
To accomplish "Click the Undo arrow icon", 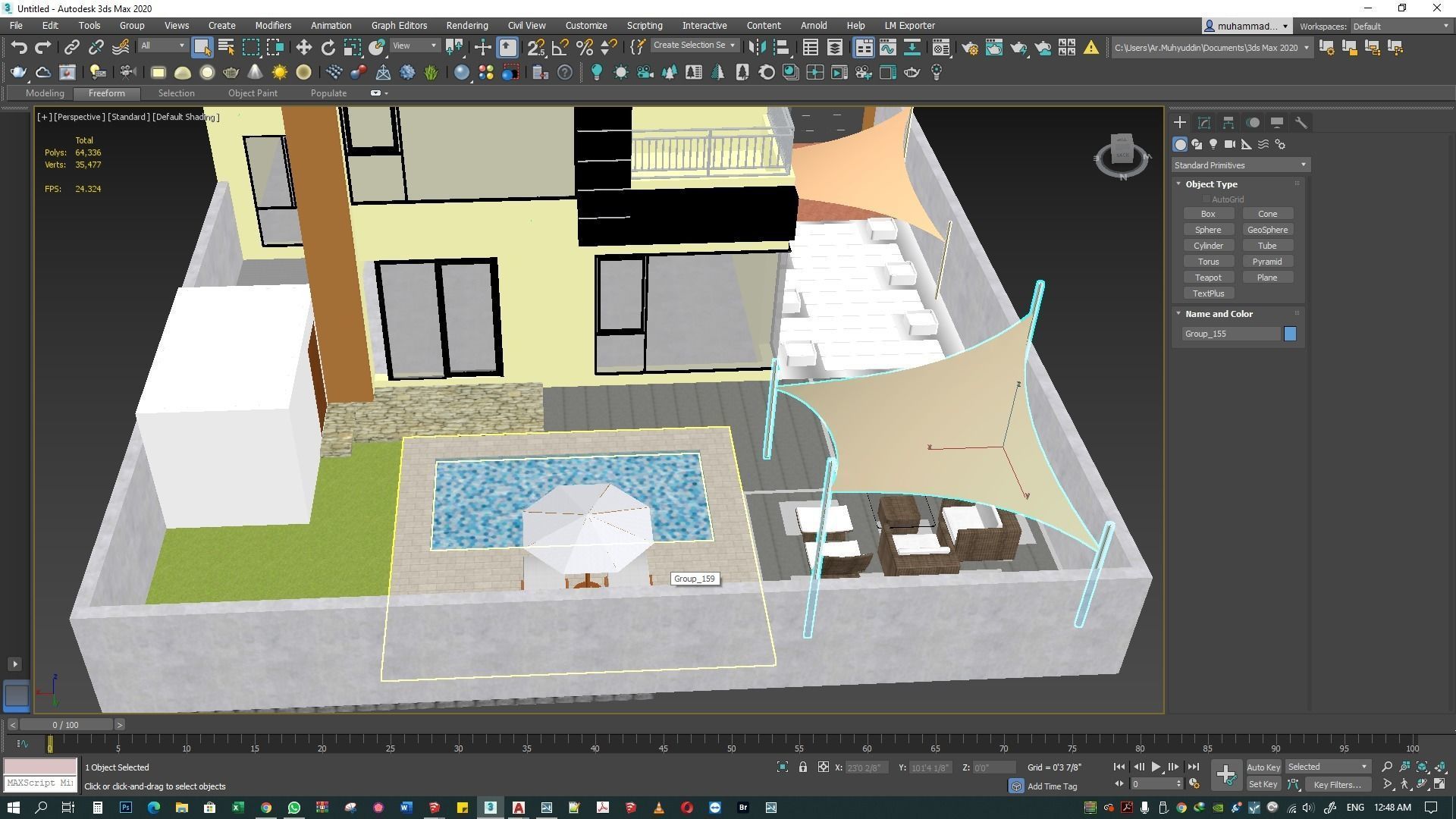I will 19,47.
